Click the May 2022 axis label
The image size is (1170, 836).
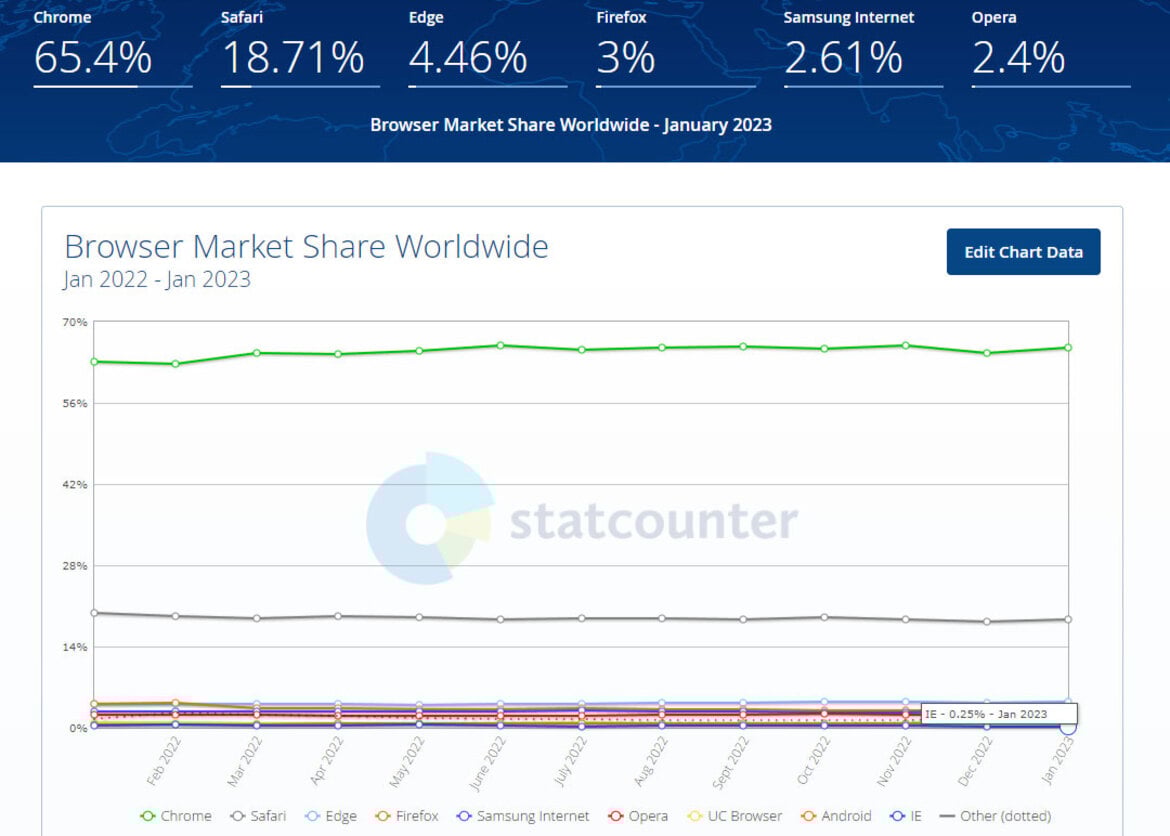407,761
